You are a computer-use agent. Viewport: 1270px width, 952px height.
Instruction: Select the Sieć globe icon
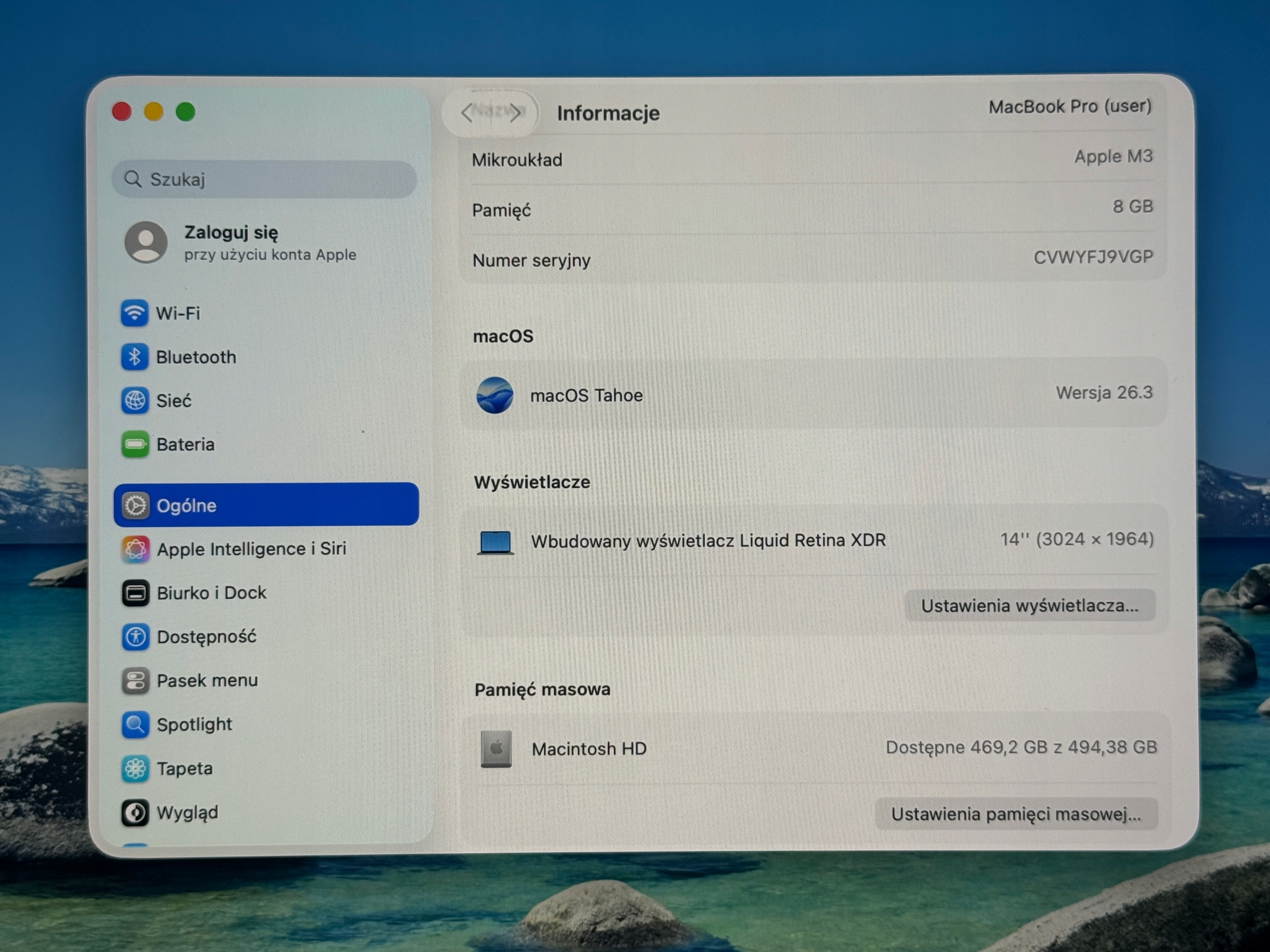135,401
